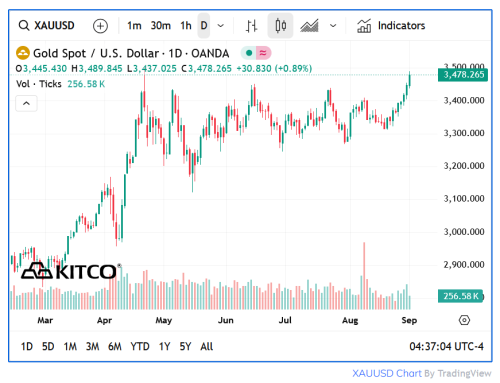The height and width of the screenshot is (383, 500).
Task: Click the gold coin symbol logo
Action: click(23, 53)
